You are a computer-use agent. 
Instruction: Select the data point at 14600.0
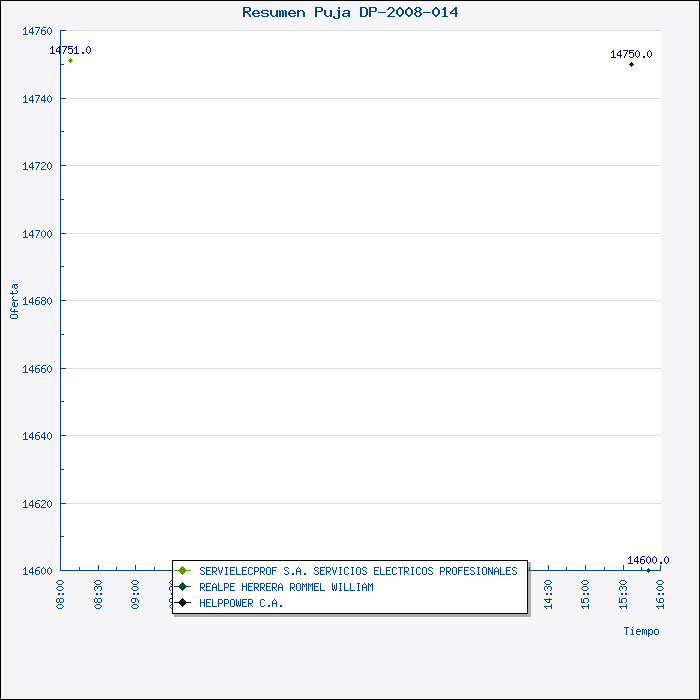(x=648, y=570)
